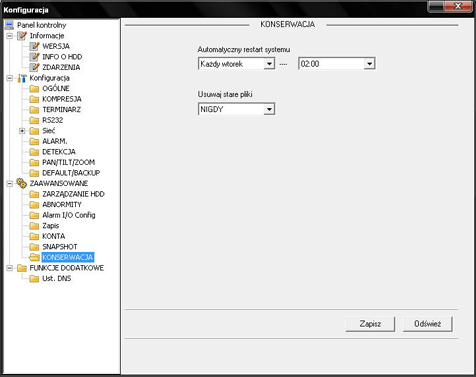Open the restart day dropdown 'Każdy wtorek'
The height and width of the screenshot is (377, 476).
pos(269,64)
